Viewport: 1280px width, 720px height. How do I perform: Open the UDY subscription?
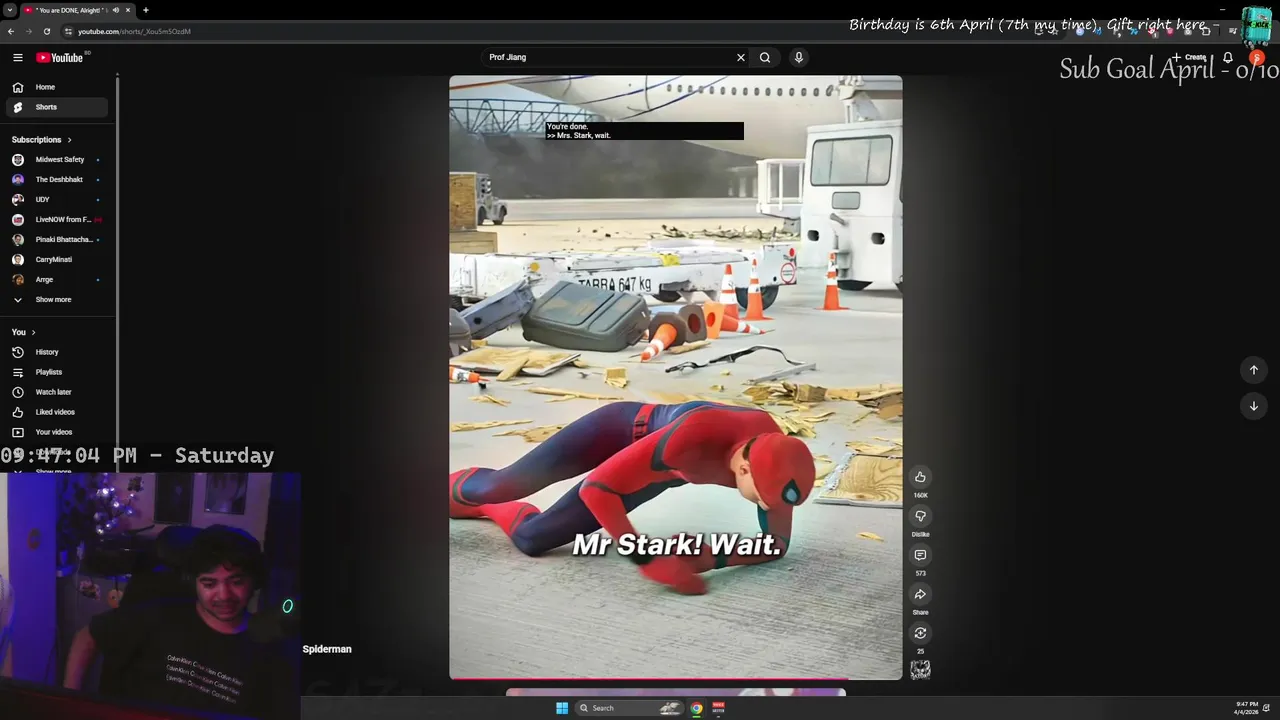(56, 200)
